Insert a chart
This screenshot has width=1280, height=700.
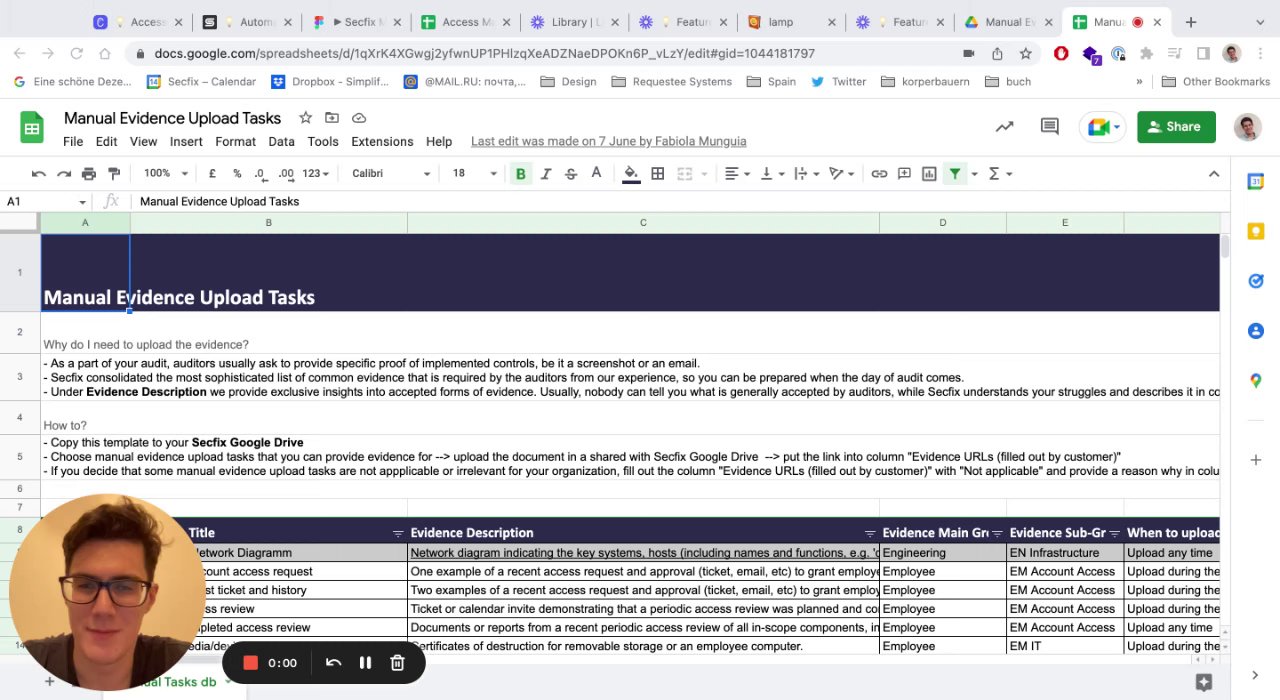click(x=929, y=174)
